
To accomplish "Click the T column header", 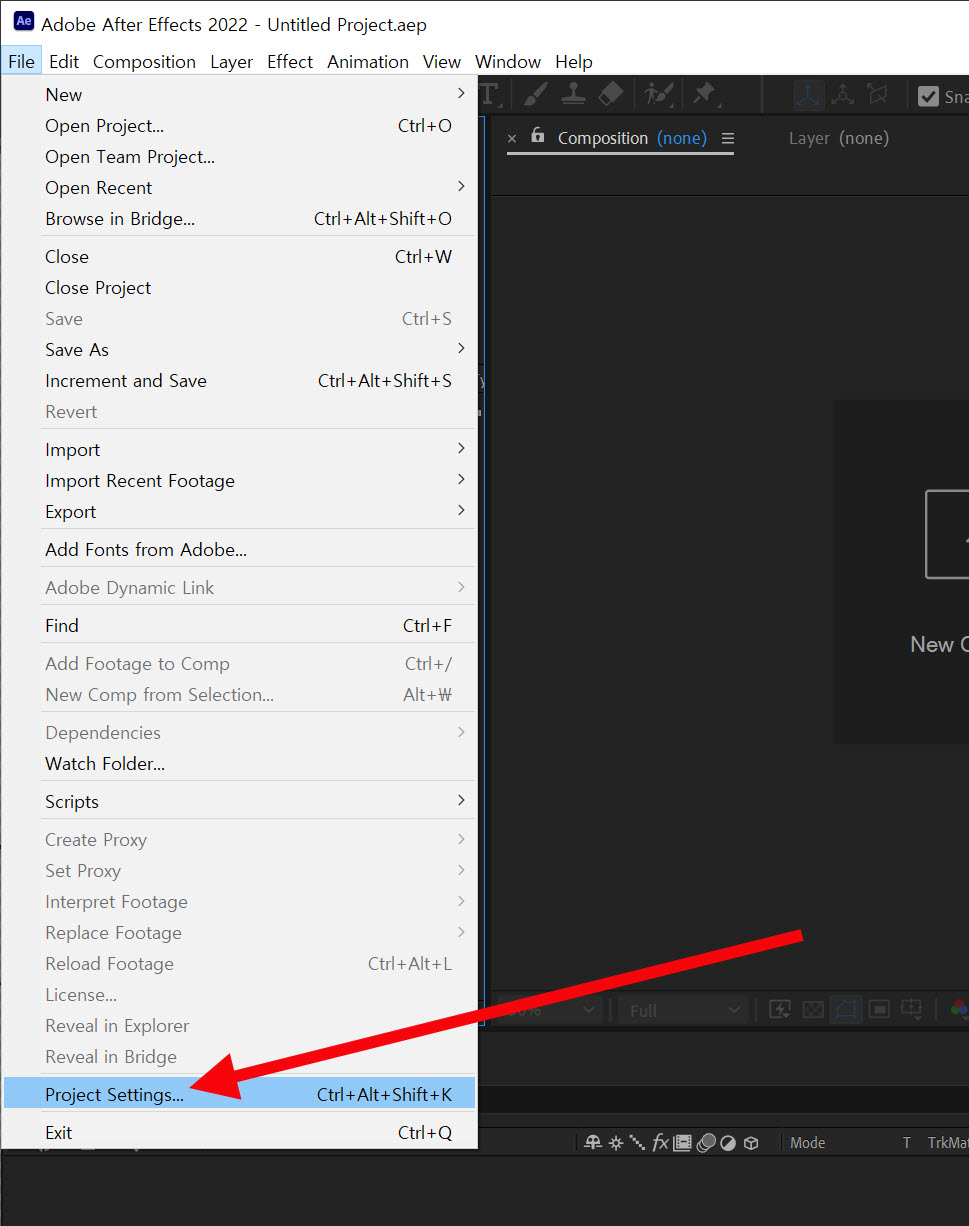I will coord(907,1143).
